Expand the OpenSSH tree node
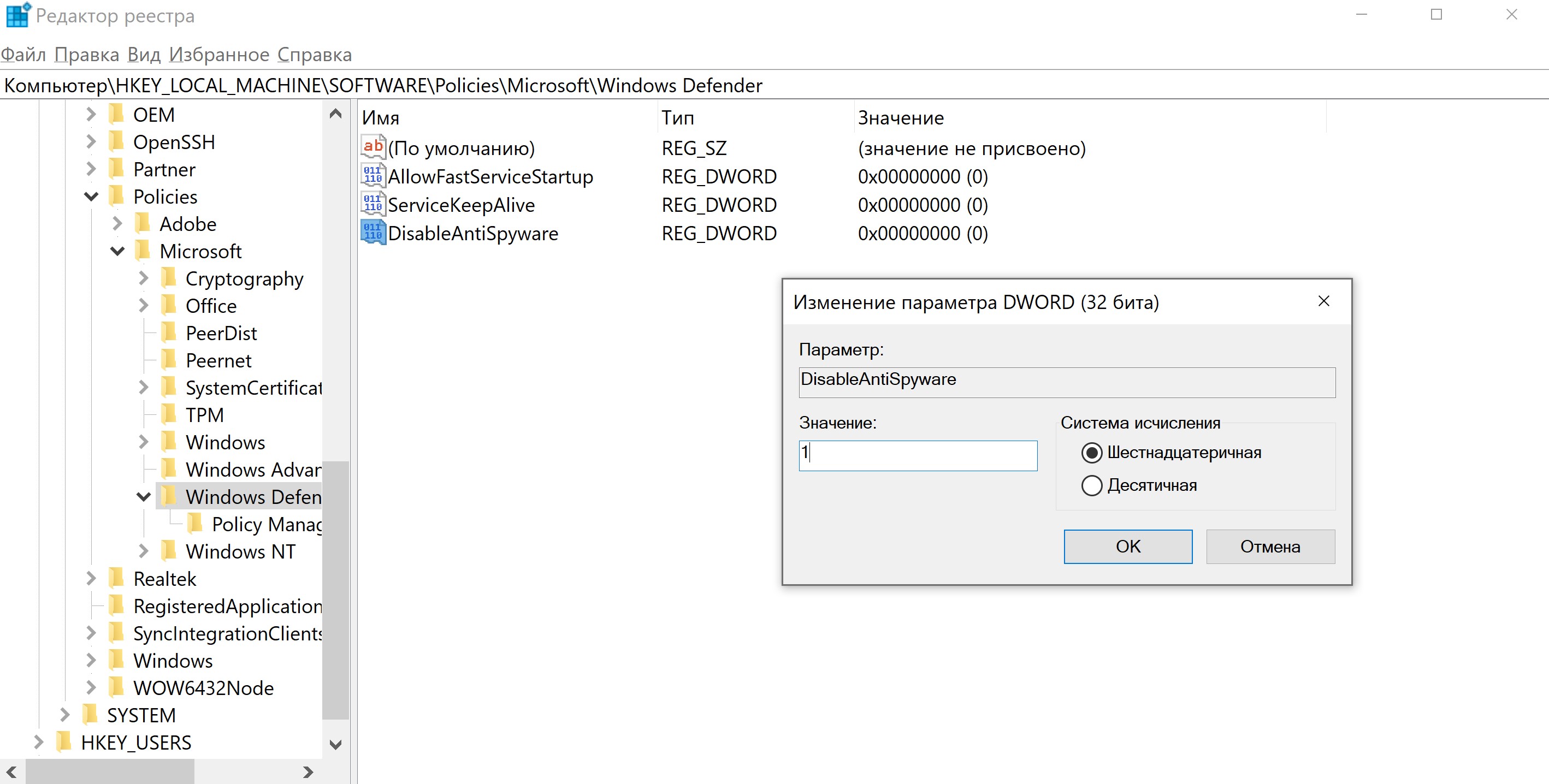Image resolution: width=1549 pixels, height=784 pixels. pyautogui.click(x=91, y=141)
